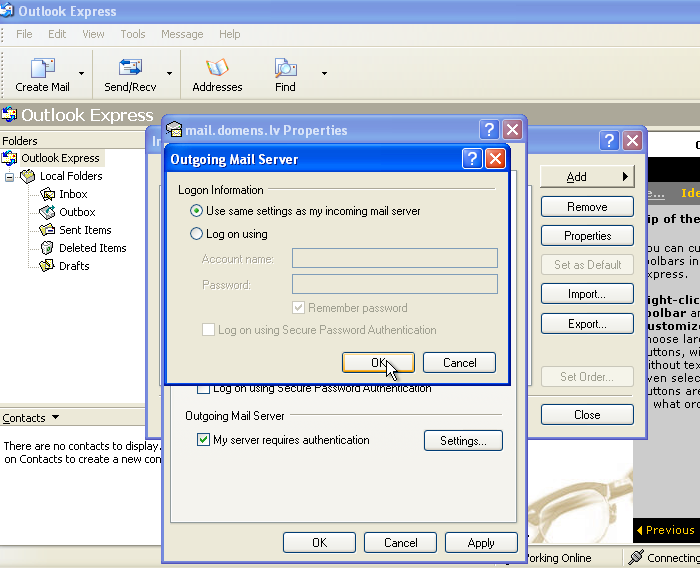Click the Set Order button
This screenshot has height=568, width=700.
(587, 377)
